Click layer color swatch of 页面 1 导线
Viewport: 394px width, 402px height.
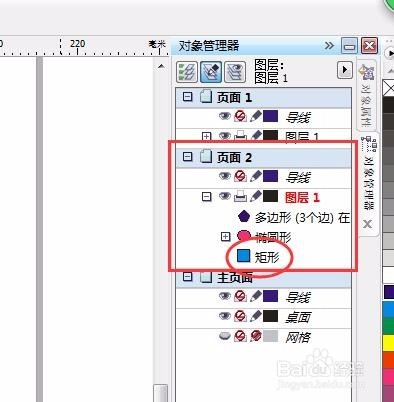tap(270, 116)
